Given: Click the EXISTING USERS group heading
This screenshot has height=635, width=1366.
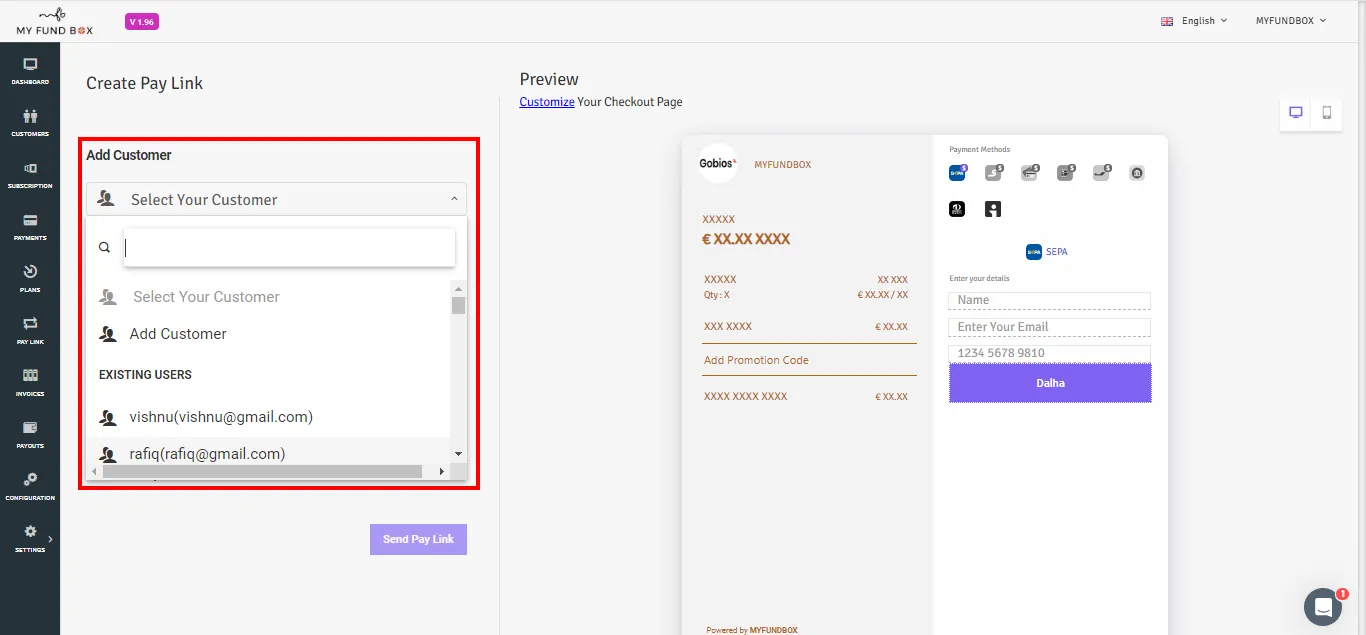Looking at the screenshot, I should pyautogui.click(x=145, y=375).
